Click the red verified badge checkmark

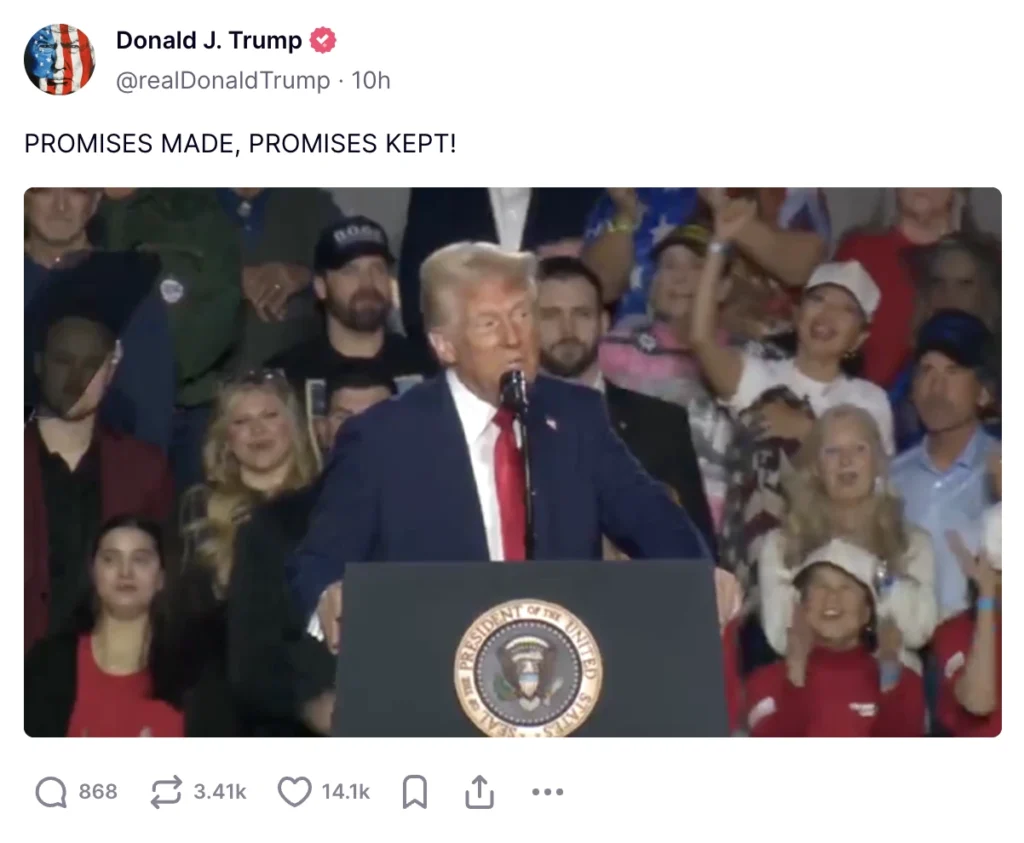coord(323,40)
